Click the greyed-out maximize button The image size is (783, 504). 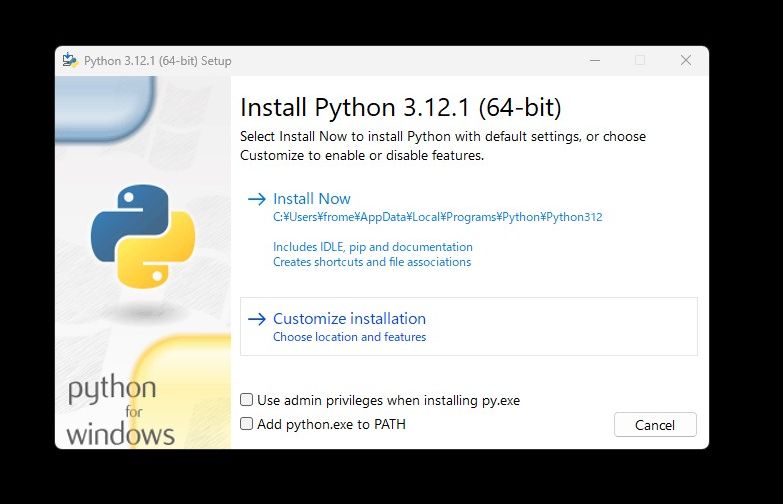[x=640, y=60]
